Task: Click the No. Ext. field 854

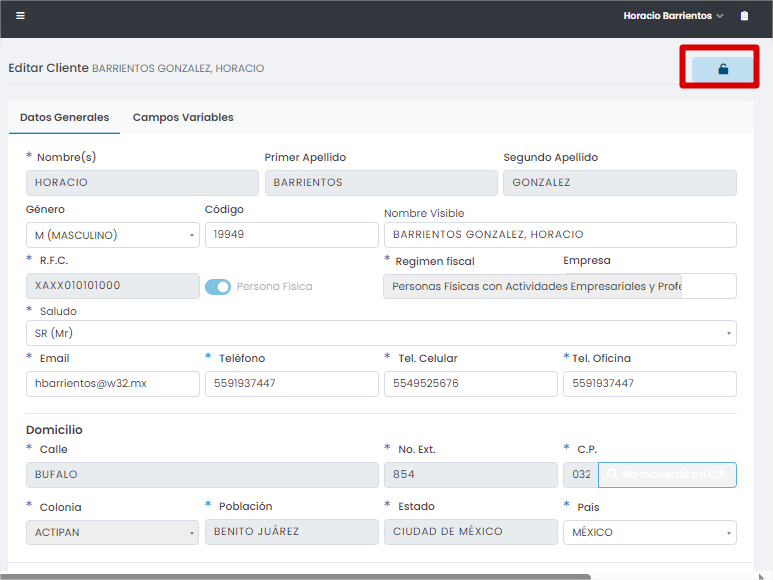Action: (470, 475)
